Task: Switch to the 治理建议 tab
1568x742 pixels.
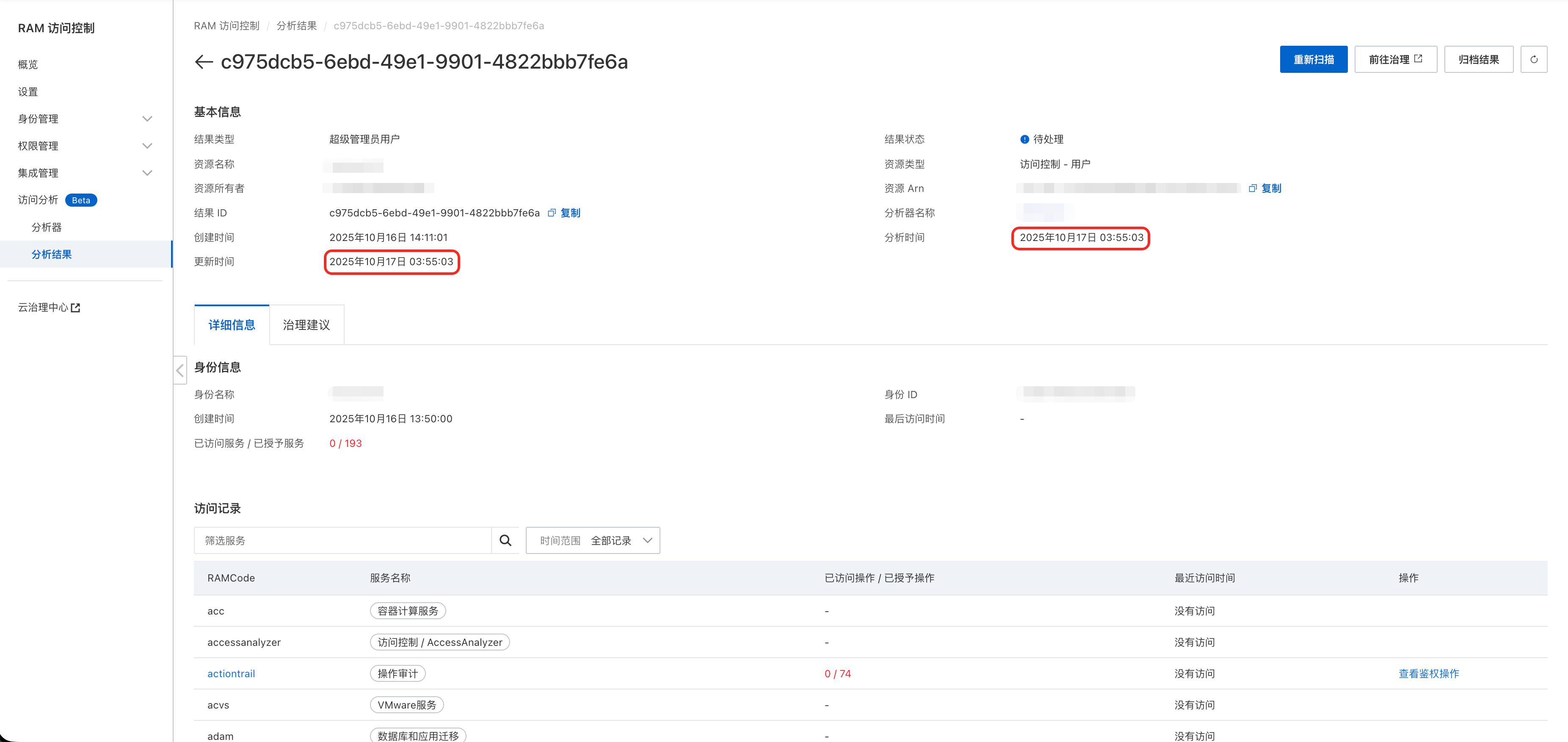Action: tap(306, 325)
